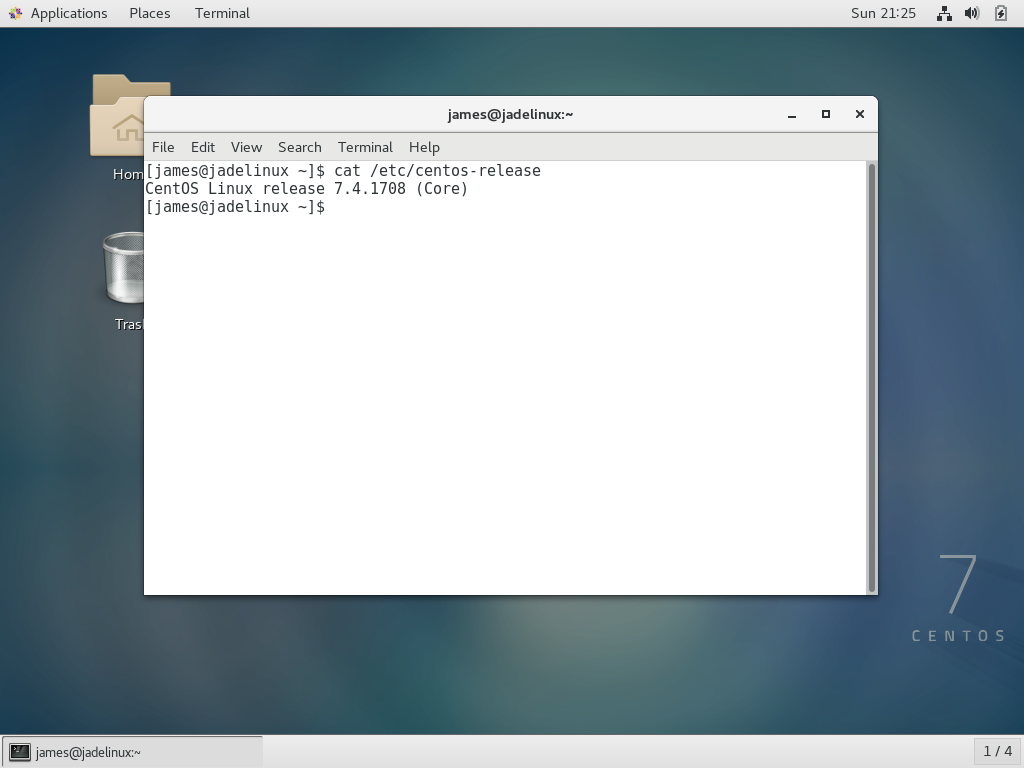Click the last empty terminal prompt line
This screenshot has height=768, width=1024.
pyautogui.click(x=235, y=207)
